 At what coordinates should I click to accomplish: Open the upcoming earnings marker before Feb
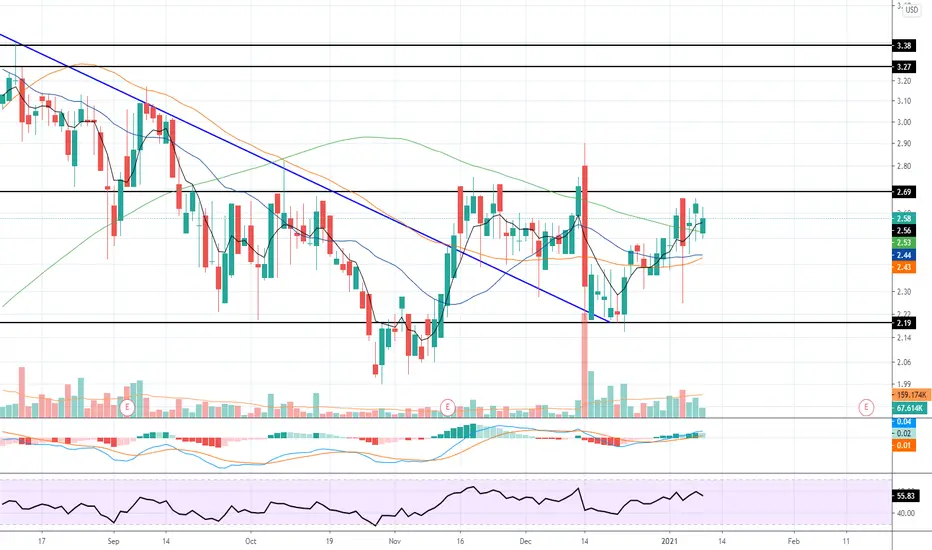pyautogui.click(x=866, y=407)
